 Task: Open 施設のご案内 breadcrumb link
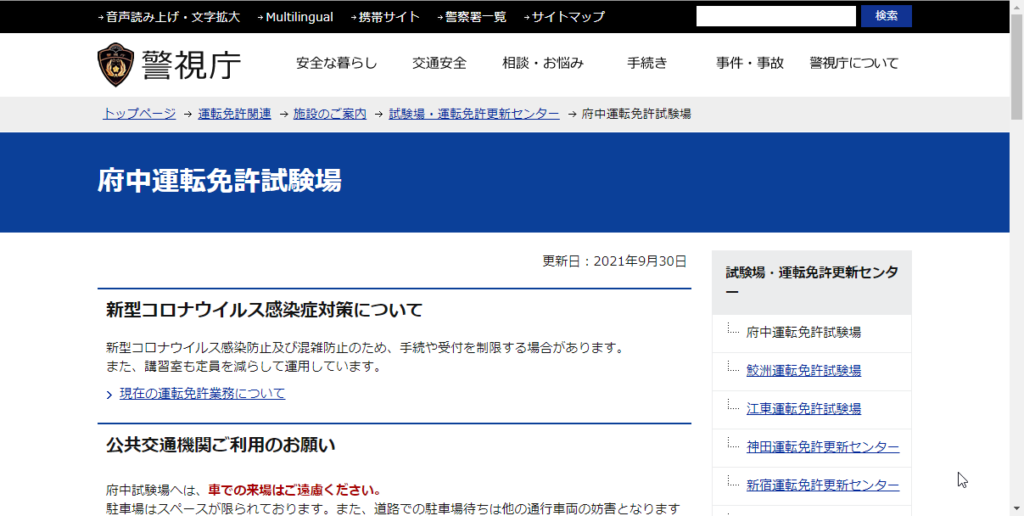(330, 114)
